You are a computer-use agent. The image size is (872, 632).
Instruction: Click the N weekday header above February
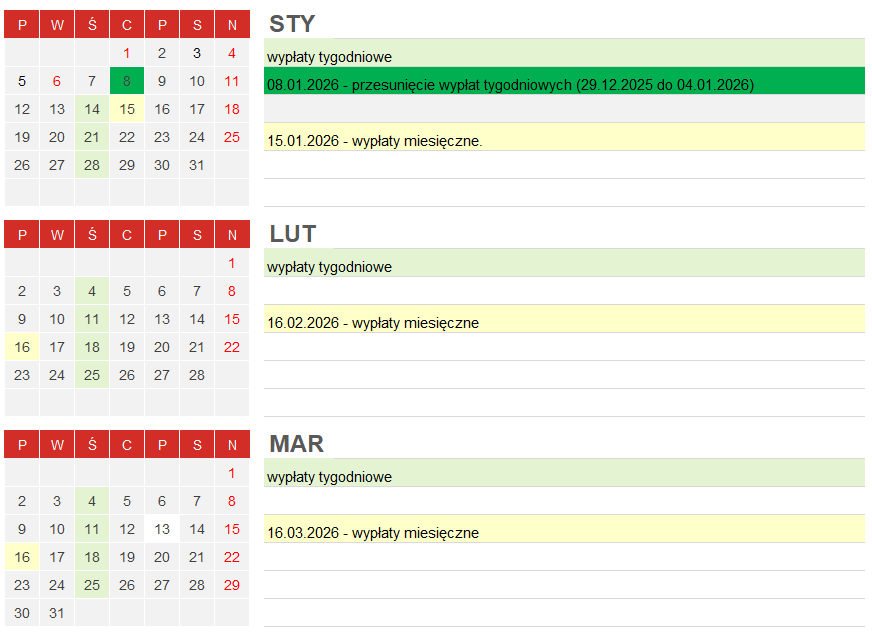(x=232, y=234)
